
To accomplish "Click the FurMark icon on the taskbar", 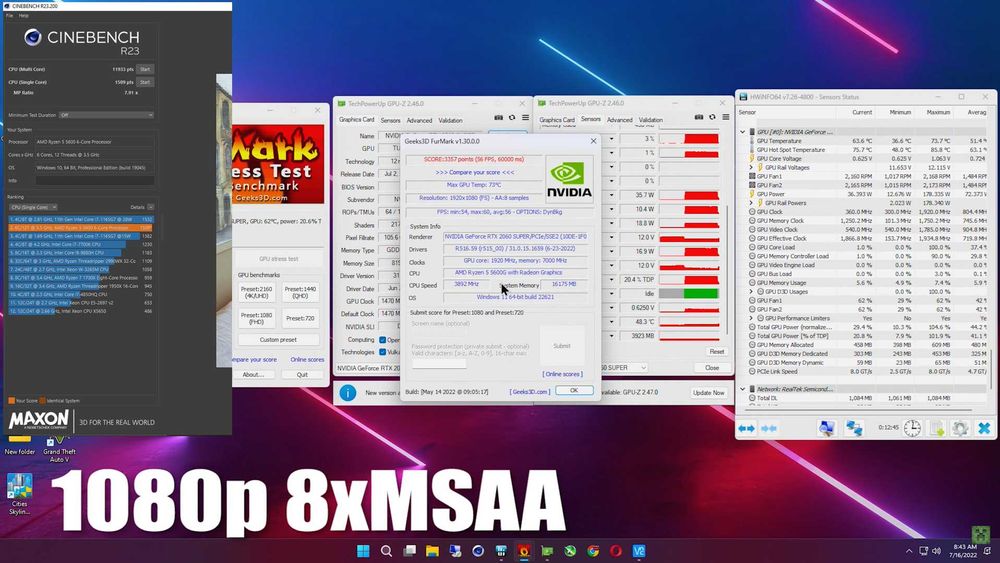I will point(524,551).
